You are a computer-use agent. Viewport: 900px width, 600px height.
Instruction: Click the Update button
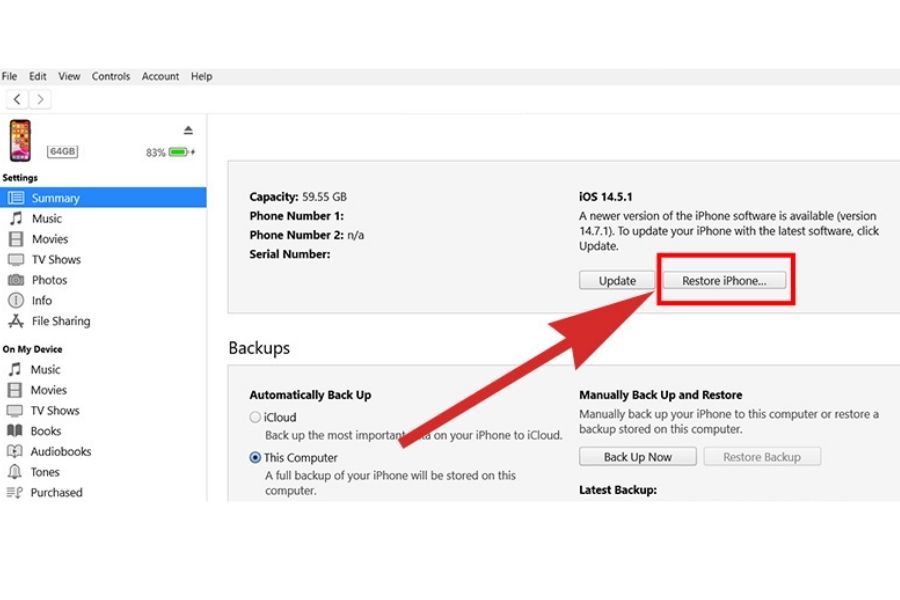(x=617, y=281)
